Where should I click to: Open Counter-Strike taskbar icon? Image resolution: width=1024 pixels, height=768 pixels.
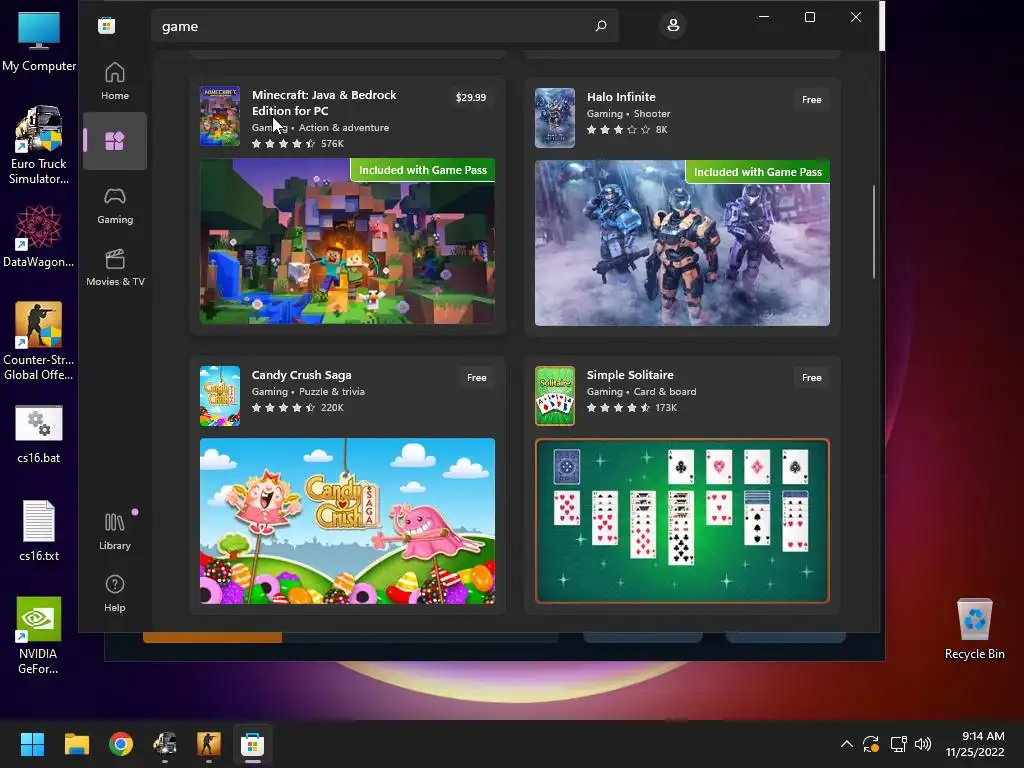(209, 744)
